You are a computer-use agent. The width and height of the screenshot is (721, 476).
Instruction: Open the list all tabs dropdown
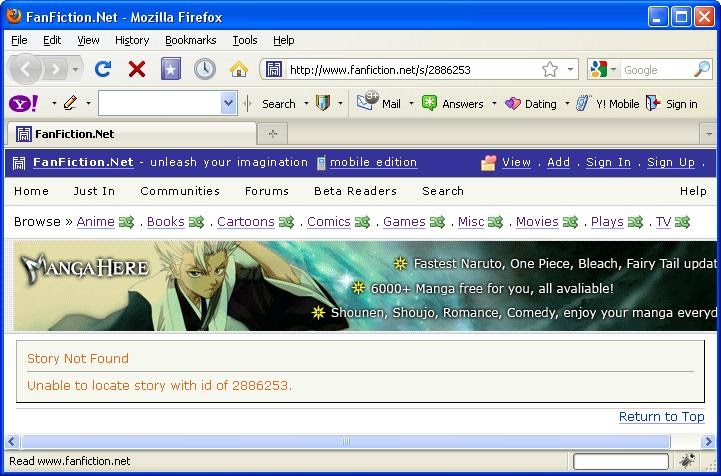click(709, 134)
